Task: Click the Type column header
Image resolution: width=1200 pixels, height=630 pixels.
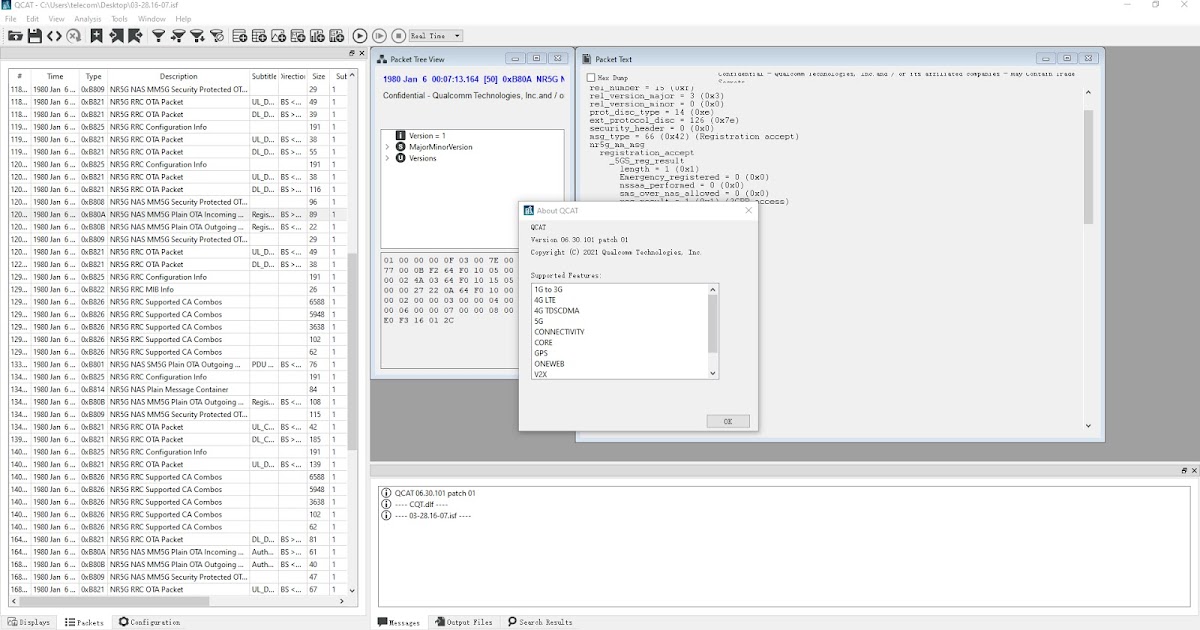Action: tap(93, 76)
